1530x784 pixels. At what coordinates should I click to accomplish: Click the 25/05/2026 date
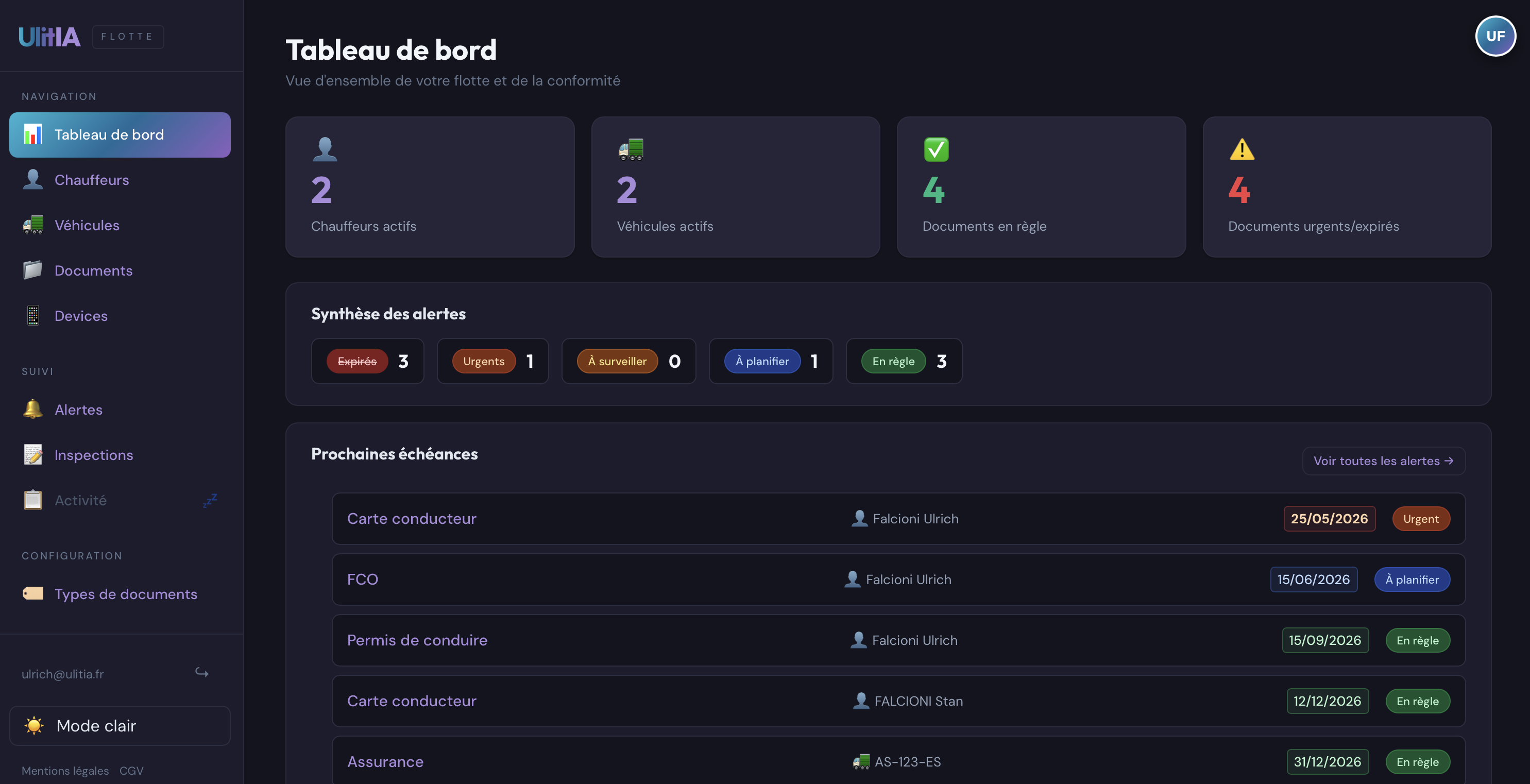click(x=1329, y=519)
